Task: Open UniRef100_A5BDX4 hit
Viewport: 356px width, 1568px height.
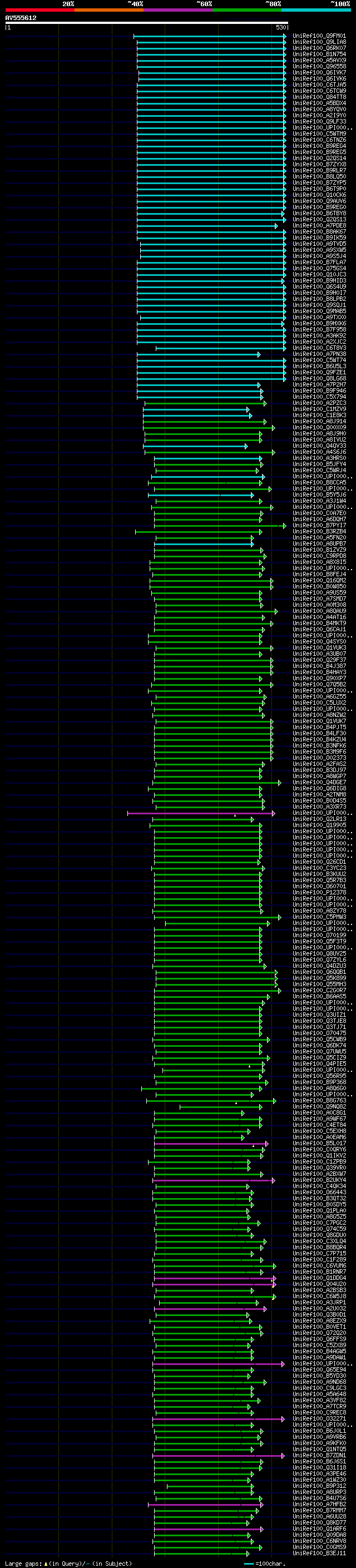Action: point(319,103)
